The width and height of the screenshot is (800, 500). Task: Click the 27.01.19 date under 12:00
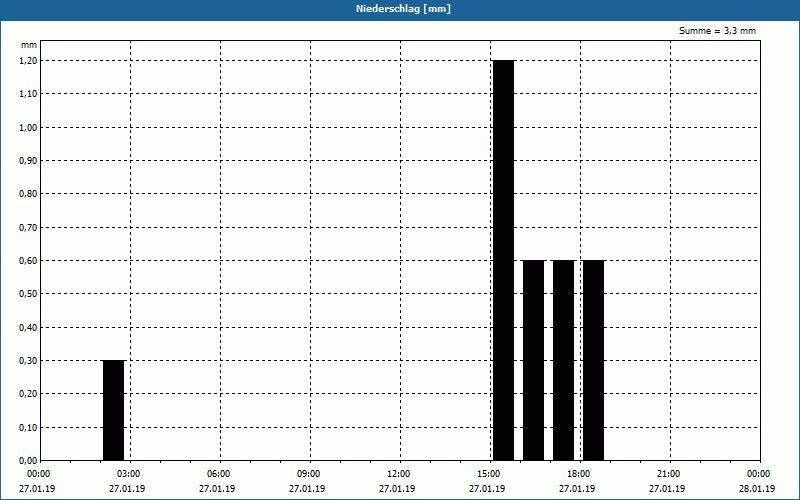pos(397,489)
